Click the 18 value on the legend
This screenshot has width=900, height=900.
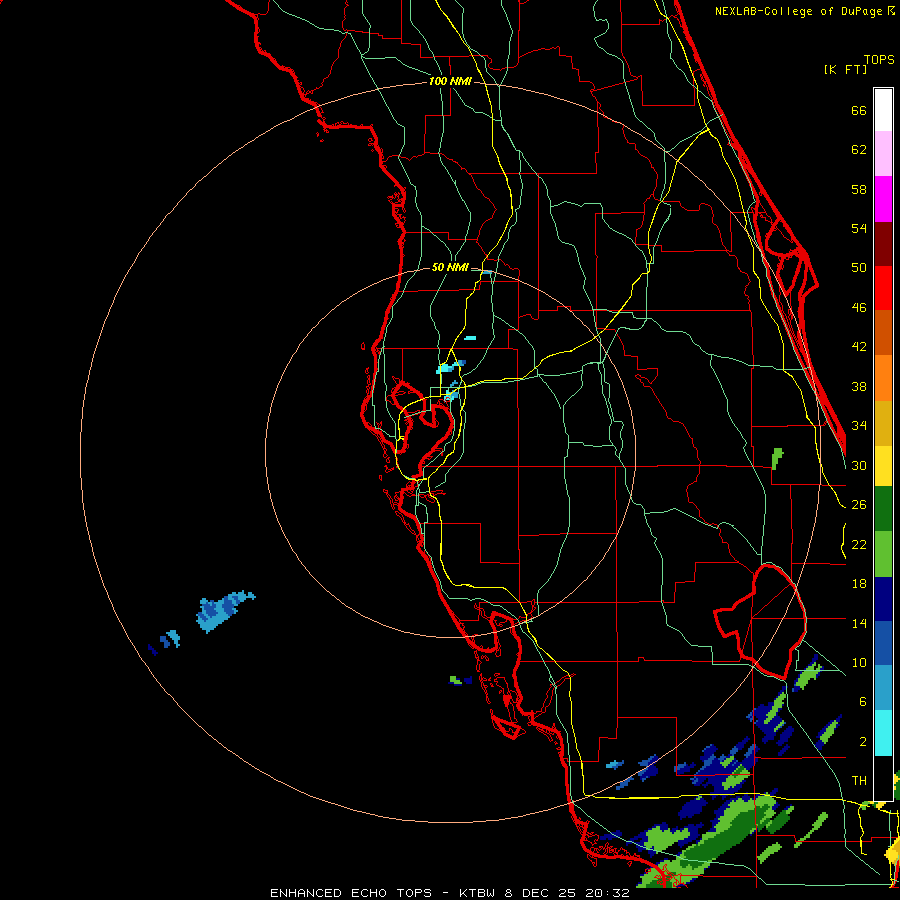pyautogui.click(x=859, y=584)
